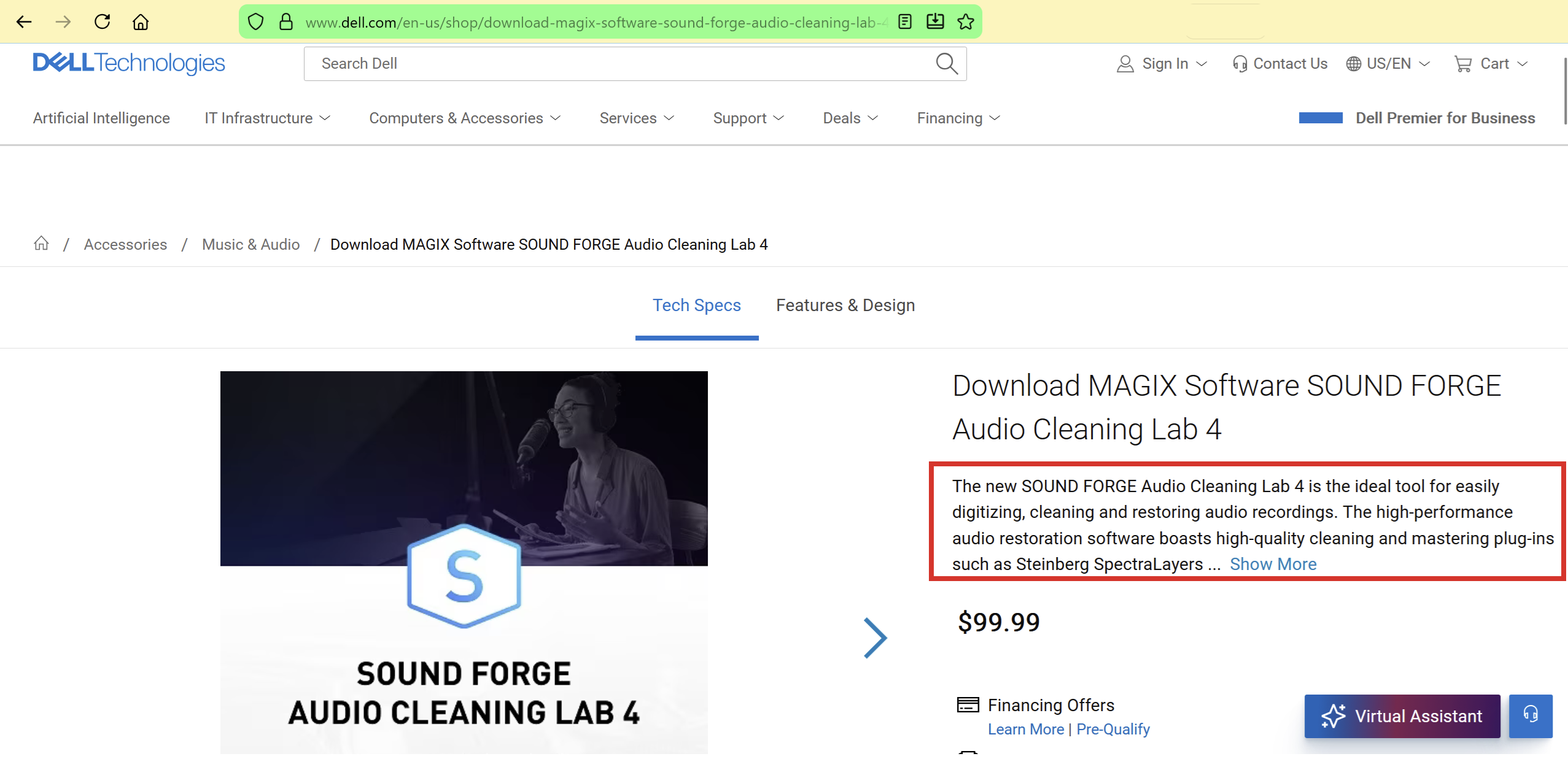Click the browser home icon
1568x759 pixels.
click(x=141, y=22)
